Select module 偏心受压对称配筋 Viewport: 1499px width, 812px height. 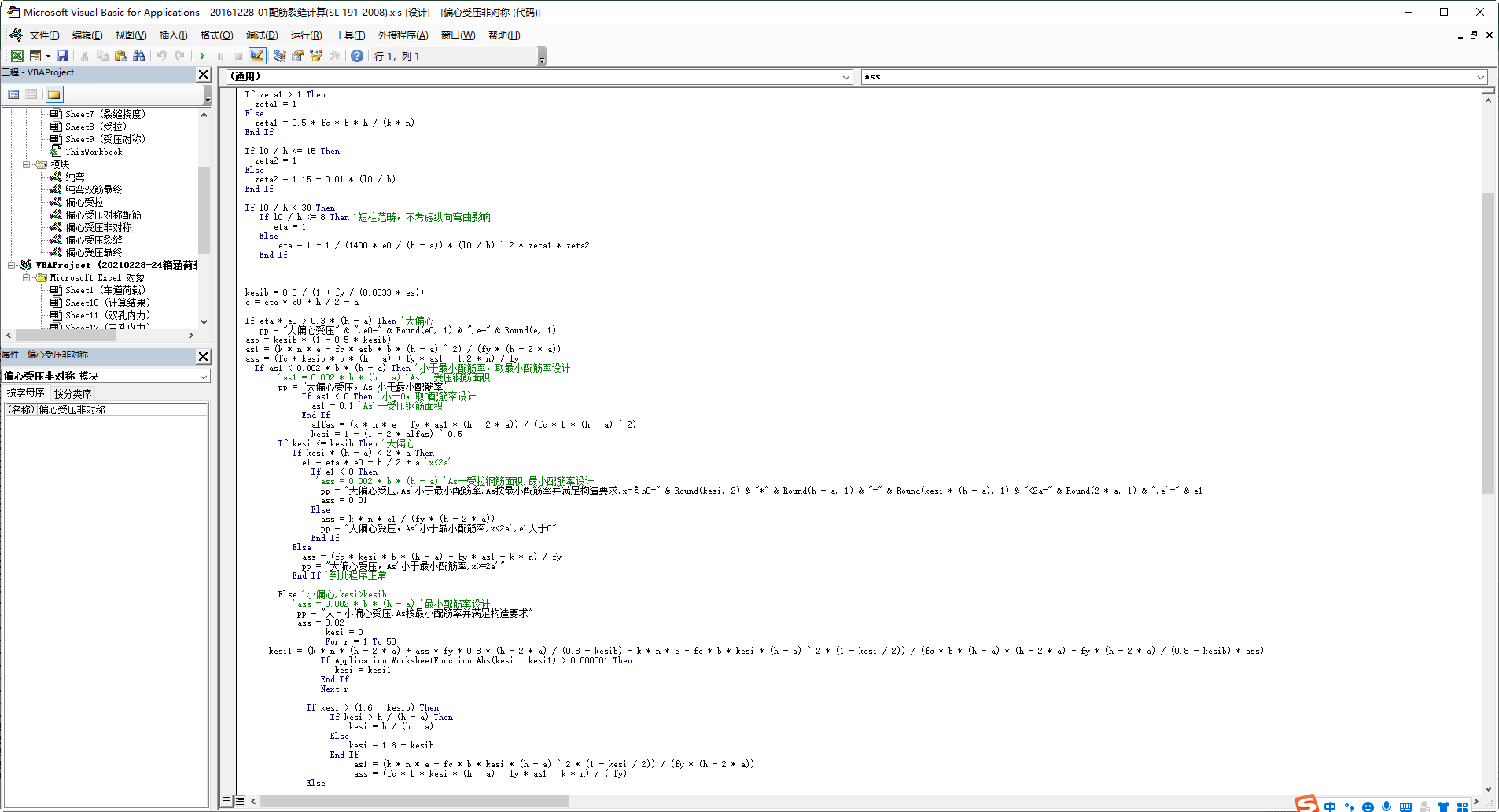click(x=103, y=215)
